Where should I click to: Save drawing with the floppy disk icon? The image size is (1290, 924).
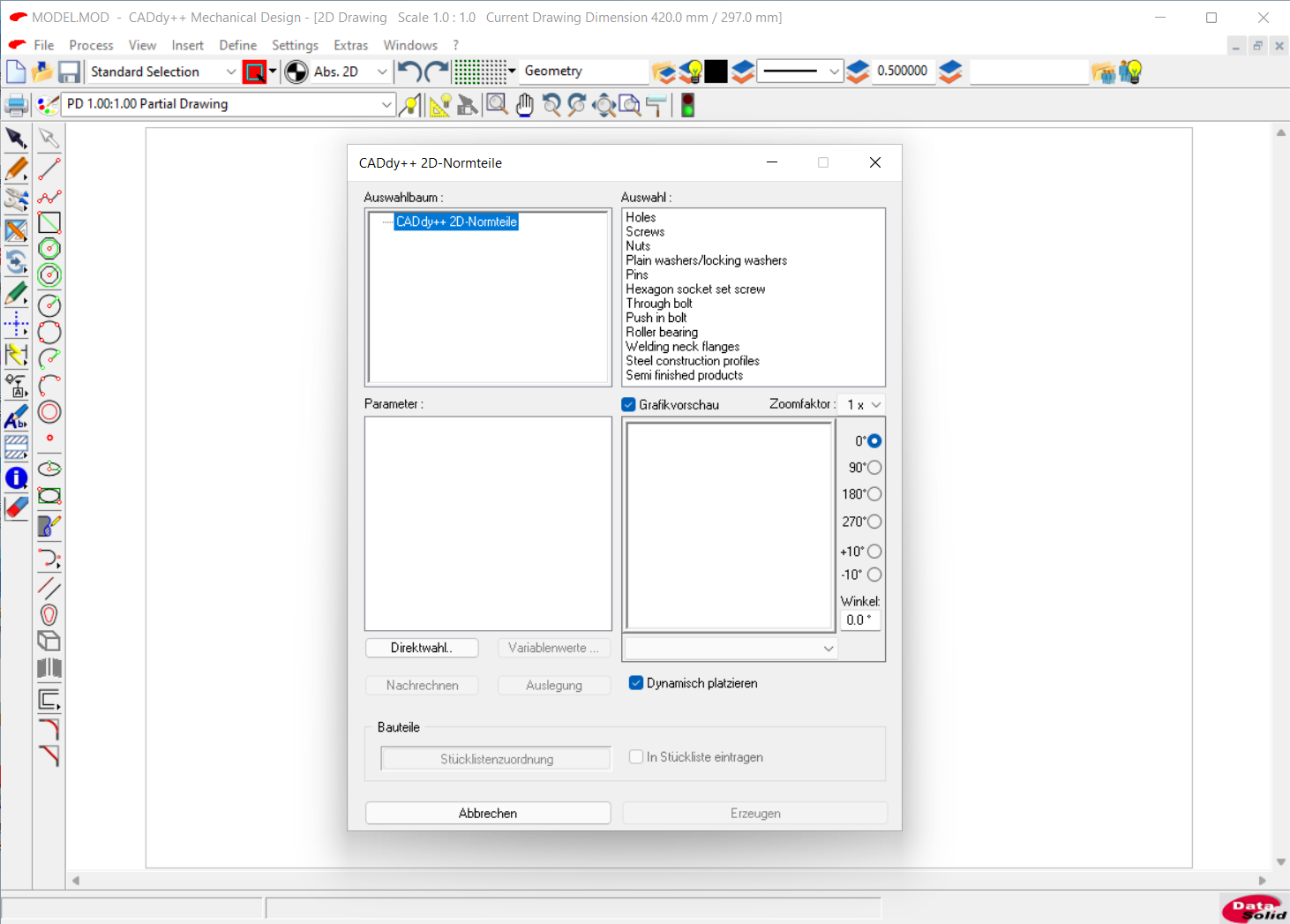69,71
